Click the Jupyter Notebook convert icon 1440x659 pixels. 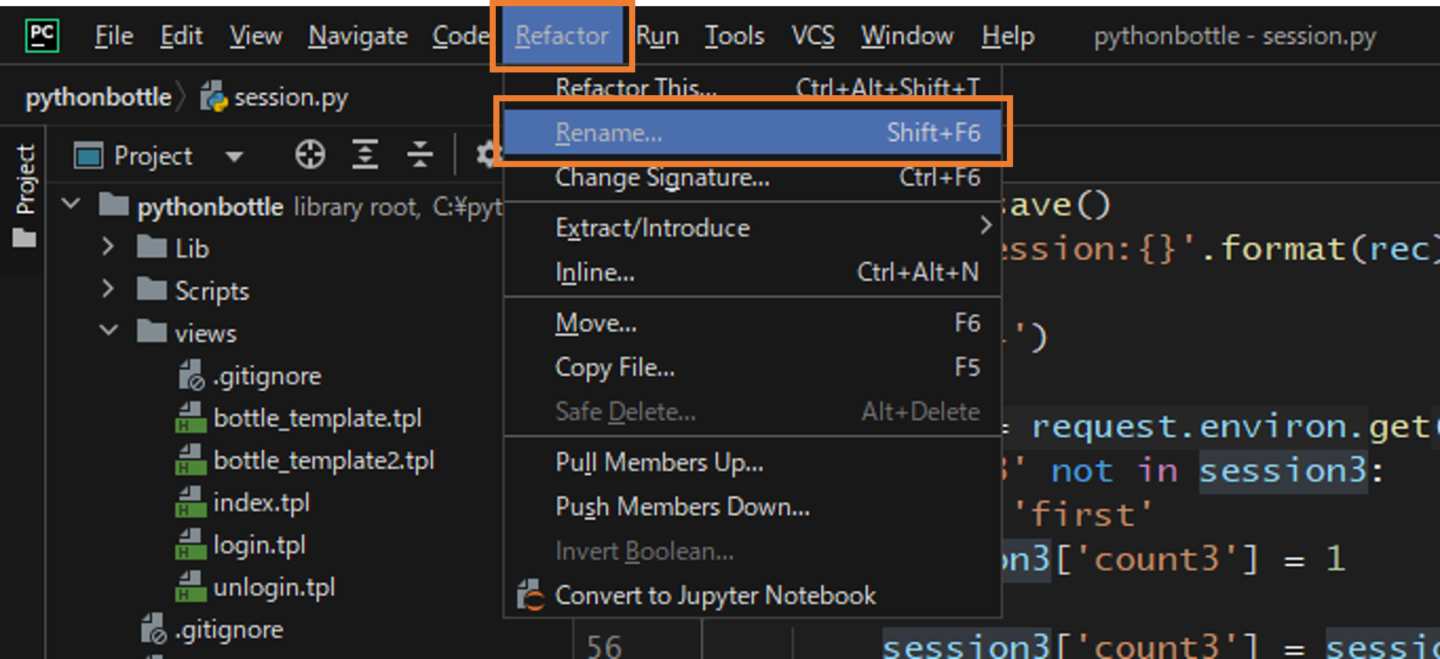click(529, 596)
